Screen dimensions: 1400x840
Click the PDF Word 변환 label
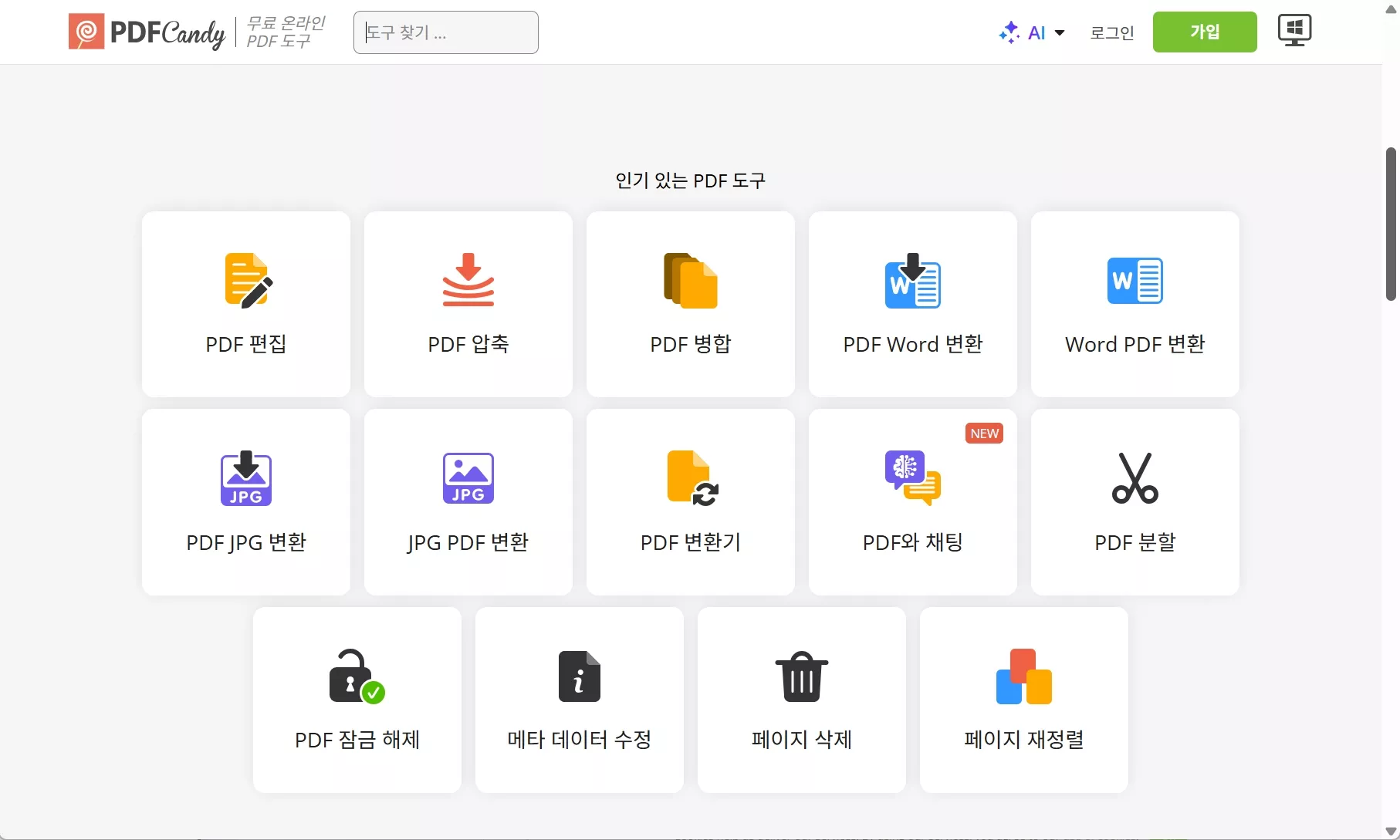[913, 344]
